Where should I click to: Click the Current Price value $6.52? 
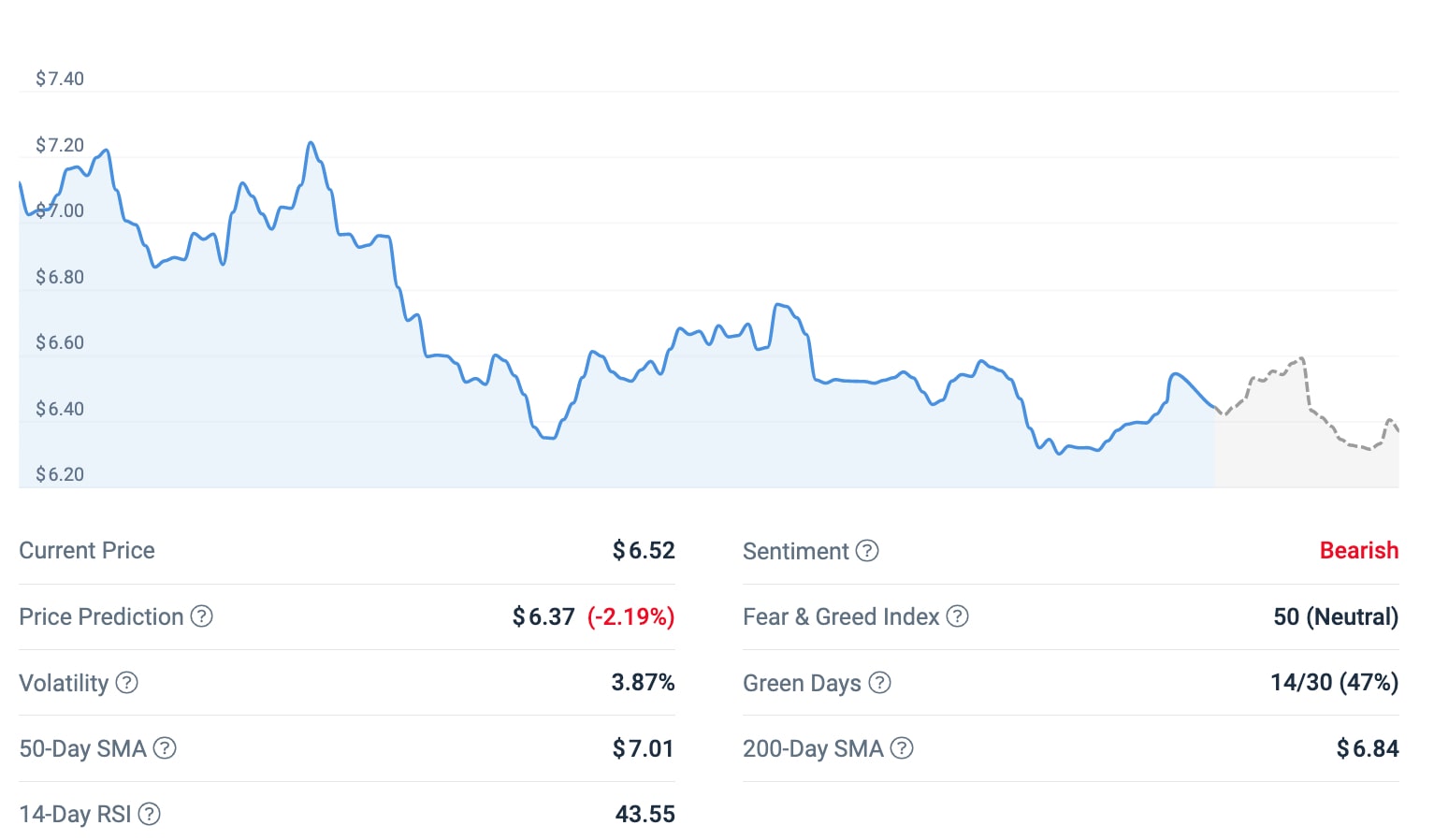click(644, 550)
